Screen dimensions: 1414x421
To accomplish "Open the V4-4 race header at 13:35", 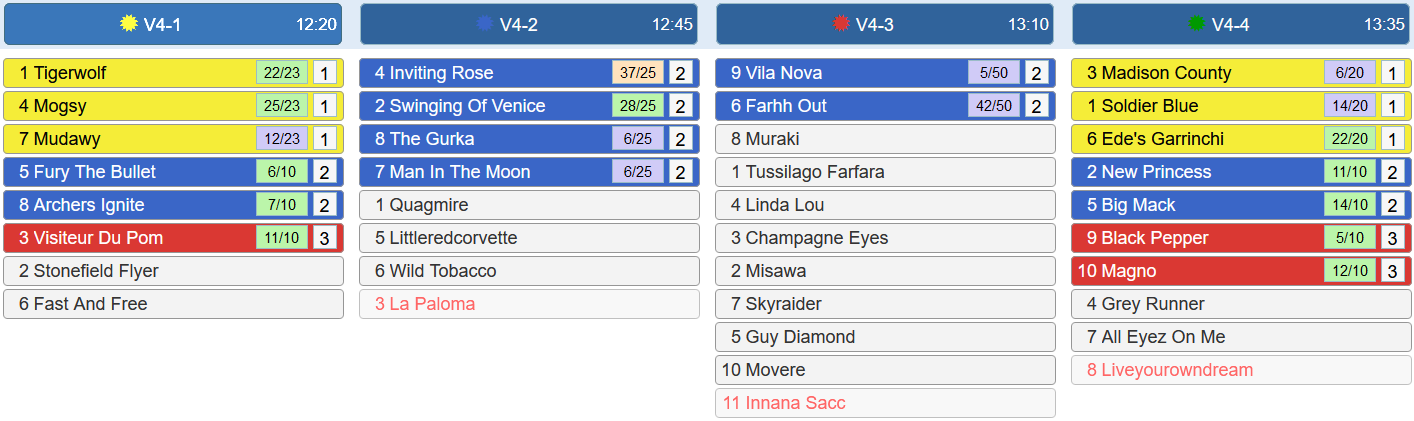I will tap(1241, 24).
